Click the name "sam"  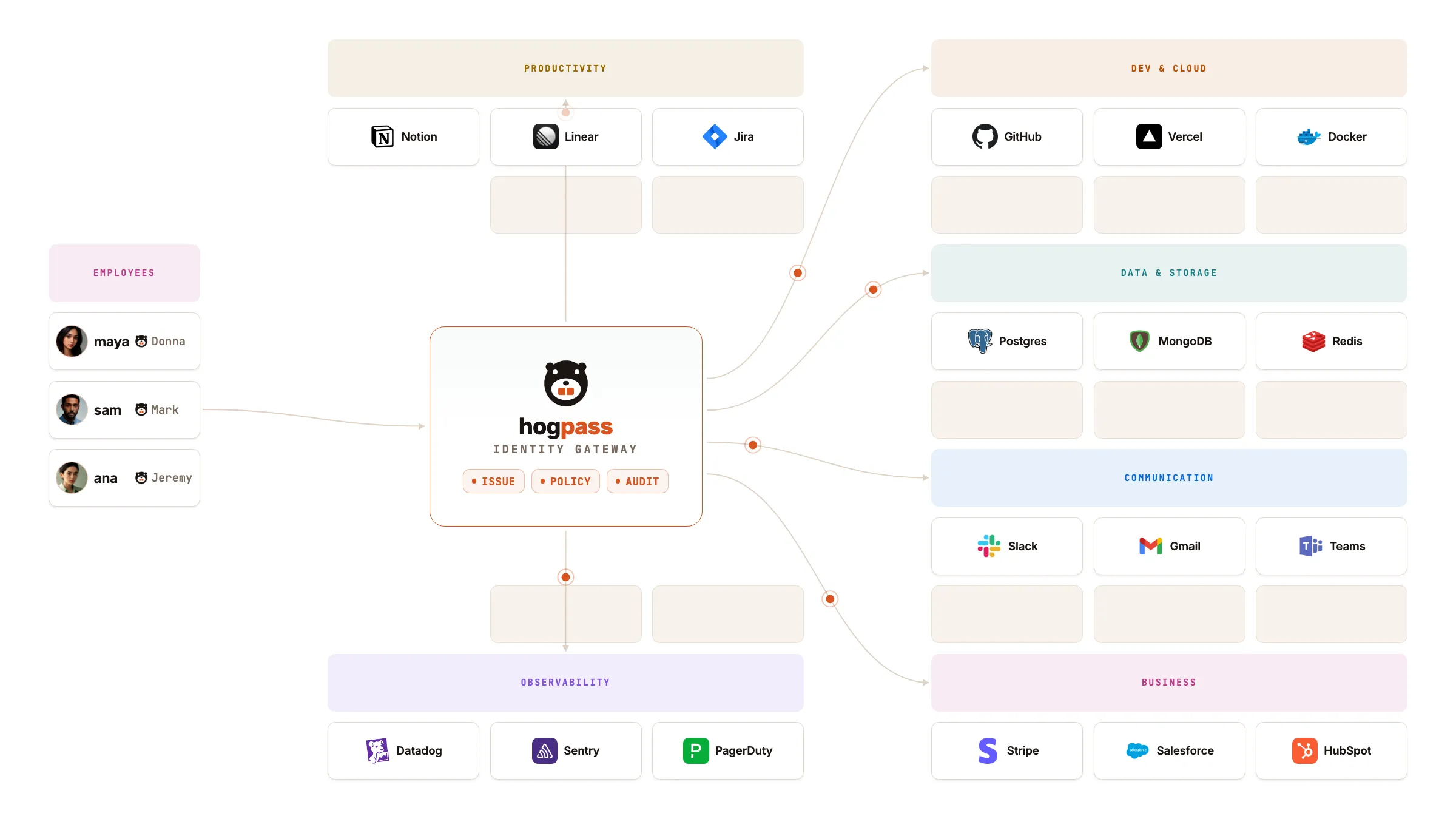[107, 410]
